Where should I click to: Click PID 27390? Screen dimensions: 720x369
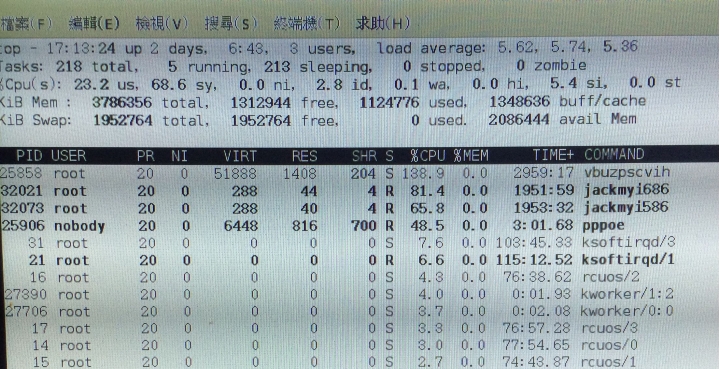26,295
